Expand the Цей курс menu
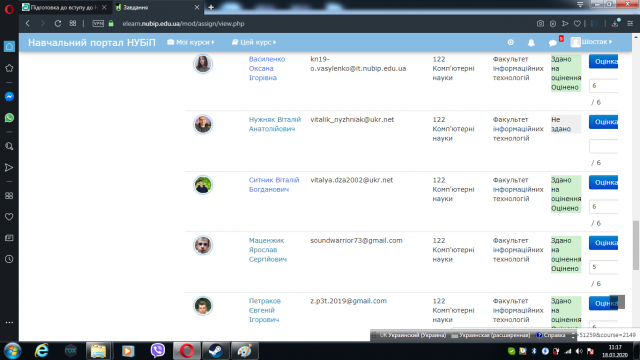640x360 pixels. (253, 42)
